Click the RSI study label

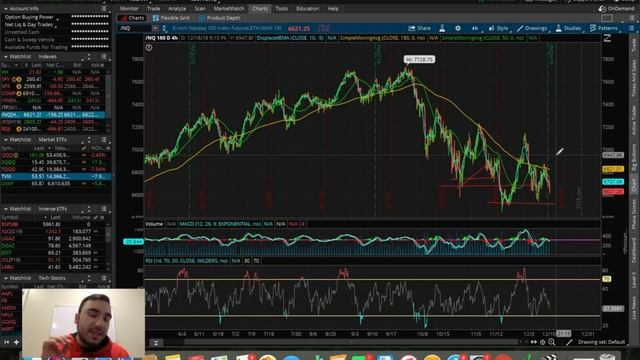[x=187, y=261]
